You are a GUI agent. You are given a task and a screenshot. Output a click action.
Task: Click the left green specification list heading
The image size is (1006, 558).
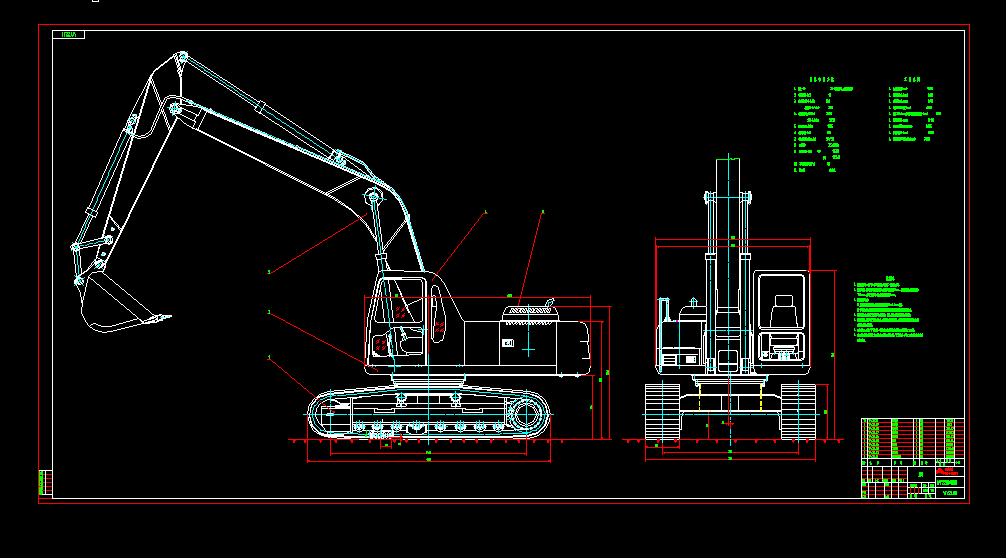[x=822, y=80]
